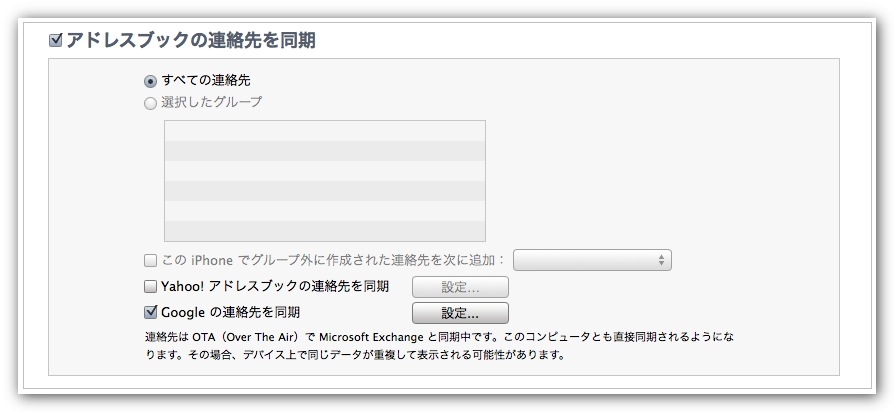894x412 pixels.
Task: Select the 選択したグループ radio button
Action: pos(150,102)
